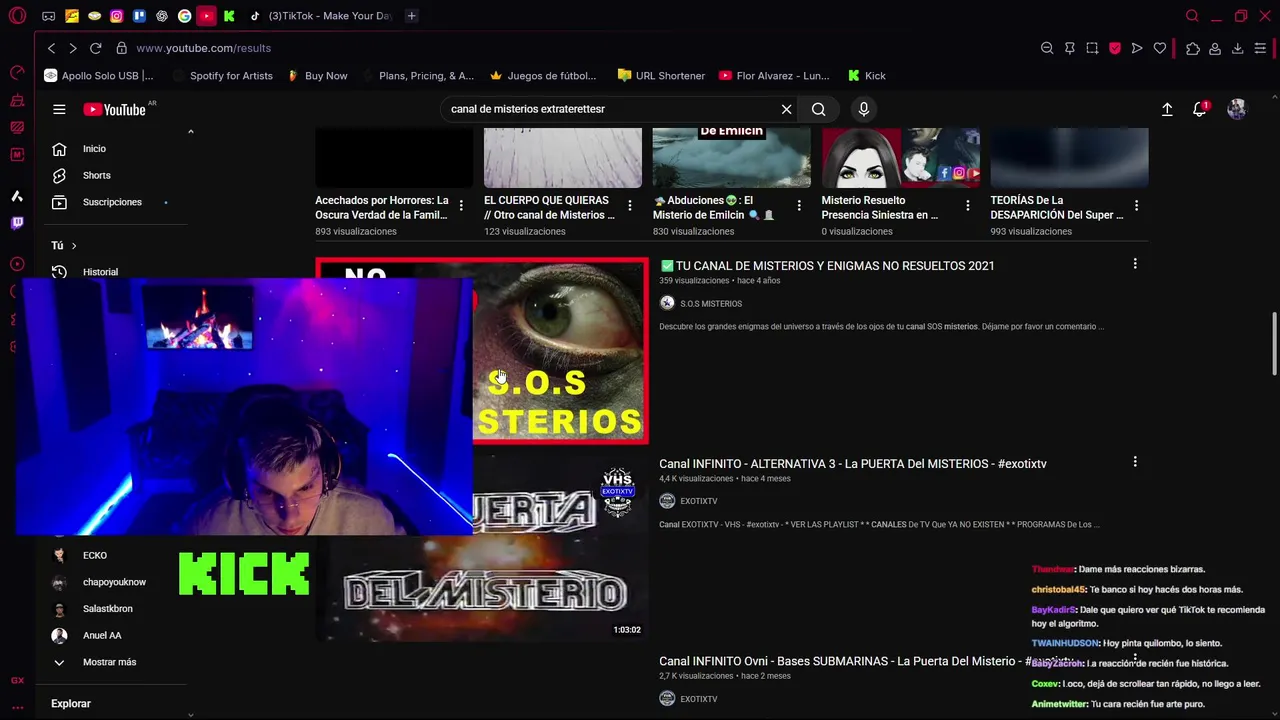Open the Misterio Resuelto short thumbnail

pyautogui.click(x=901, y=158)
